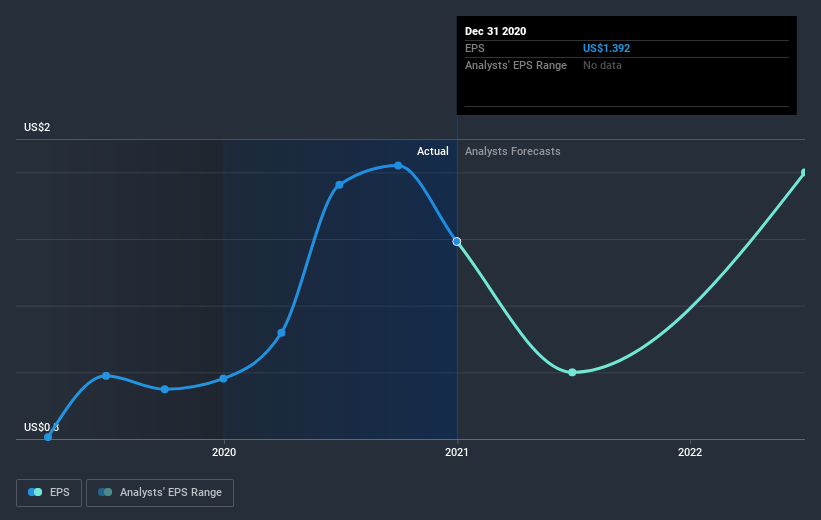The image size is (821, 520).
Task: Click the 2020 x-axis label
Action: tap(224, 452)
